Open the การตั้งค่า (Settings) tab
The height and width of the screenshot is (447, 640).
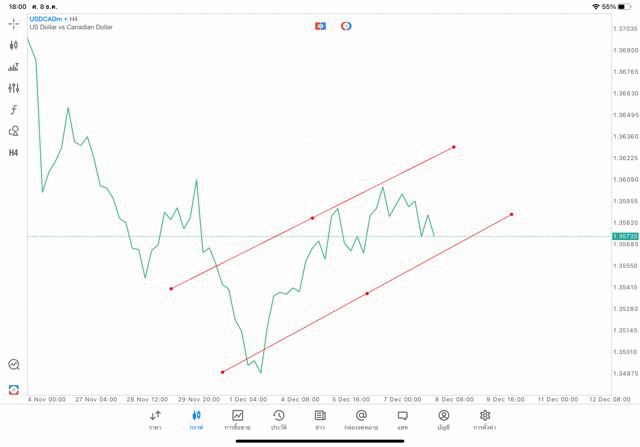485,419
